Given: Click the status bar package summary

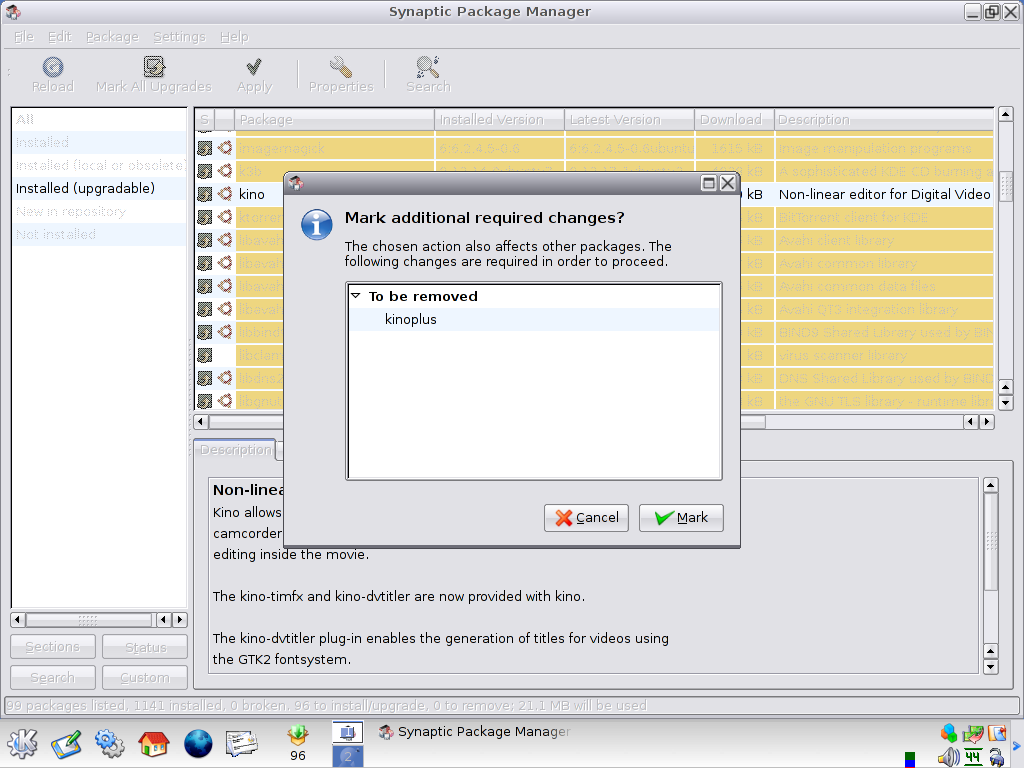Looking at the screenshot, I should click(327, 705).
